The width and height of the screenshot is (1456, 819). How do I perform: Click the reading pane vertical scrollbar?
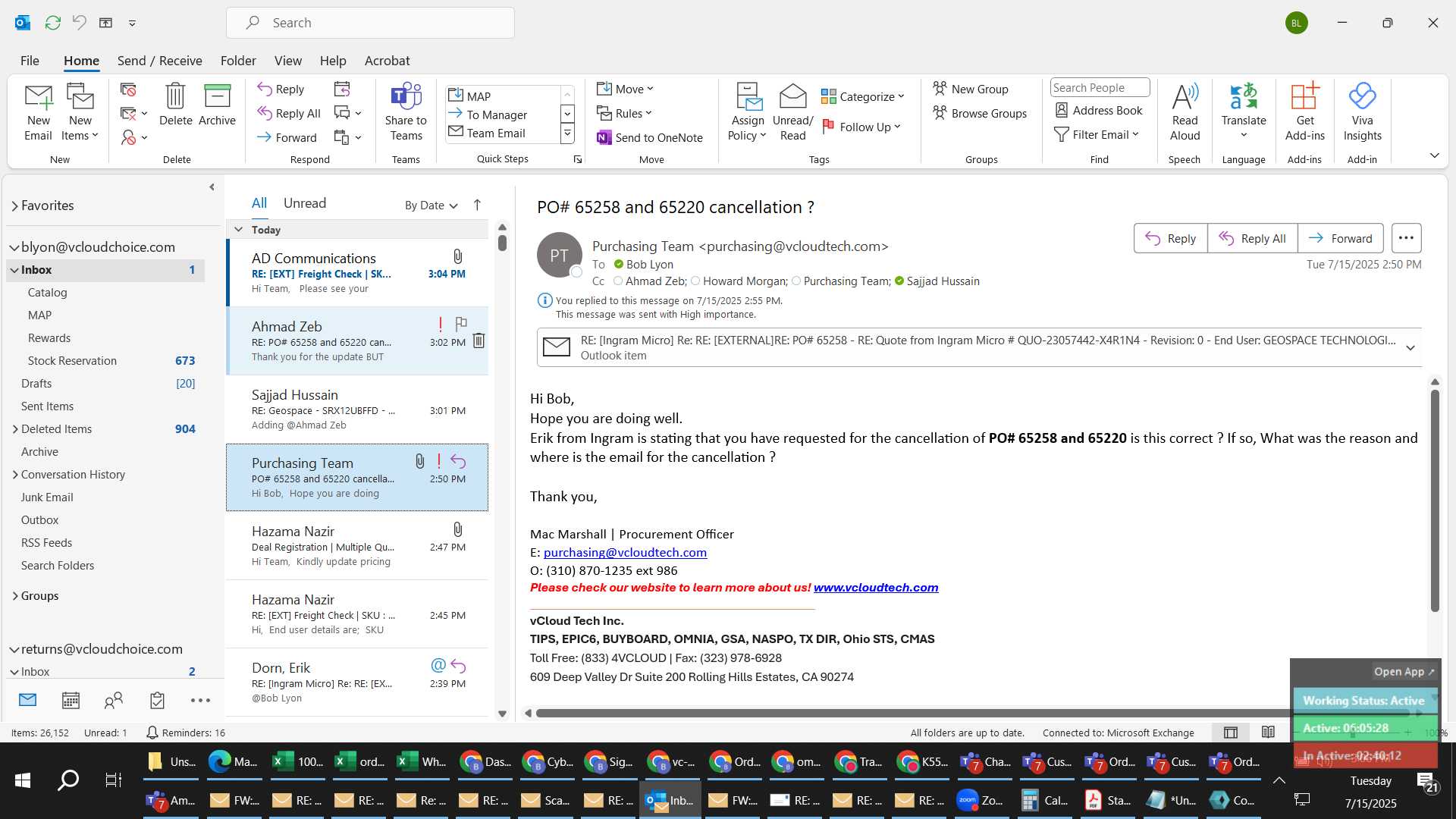pos(1435,500)
